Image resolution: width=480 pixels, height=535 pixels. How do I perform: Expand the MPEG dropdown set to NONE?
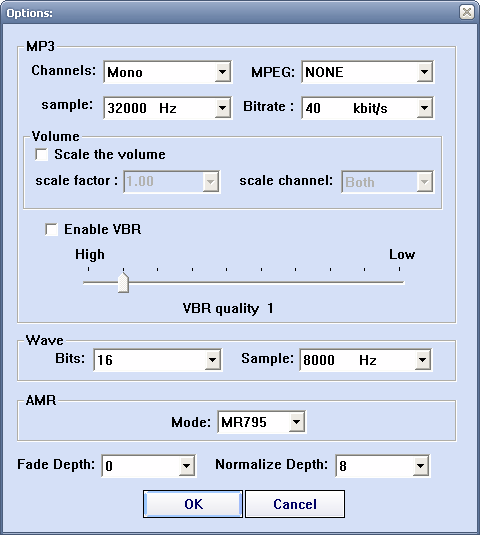[367, 72]
